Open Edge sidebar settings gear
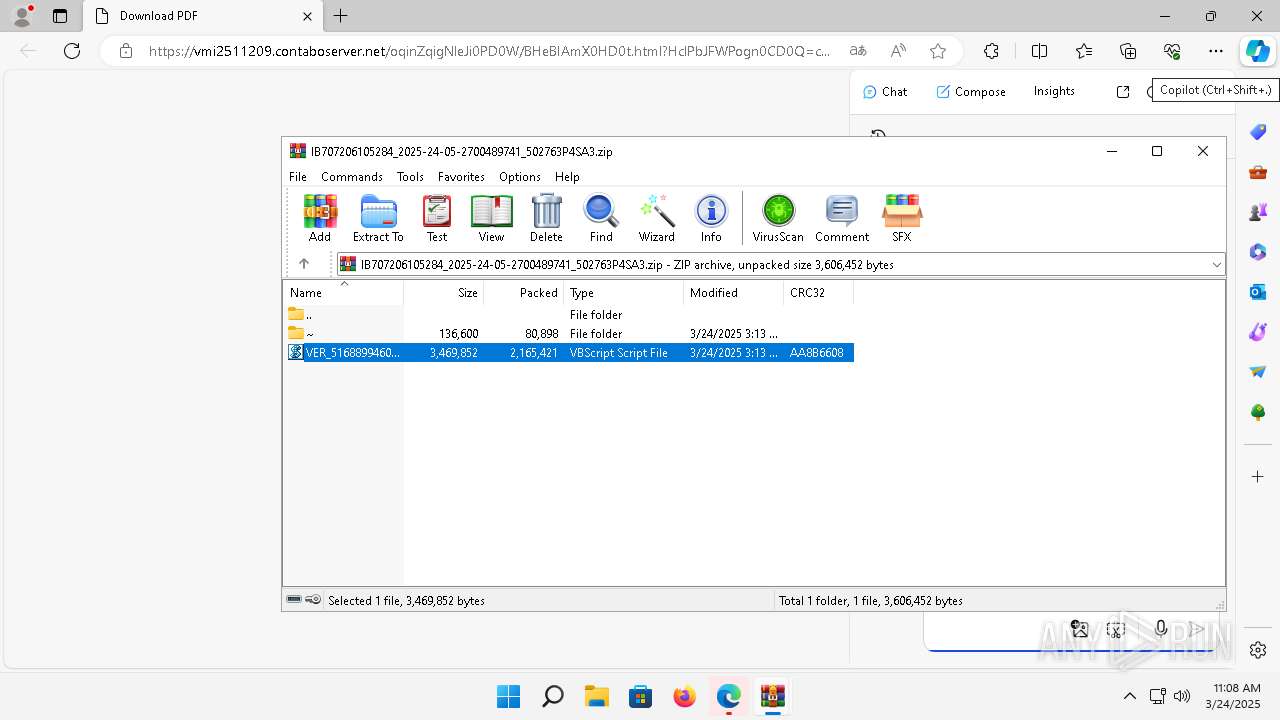The width and height of the screenshot is (1280, 720). (1258, 650)
